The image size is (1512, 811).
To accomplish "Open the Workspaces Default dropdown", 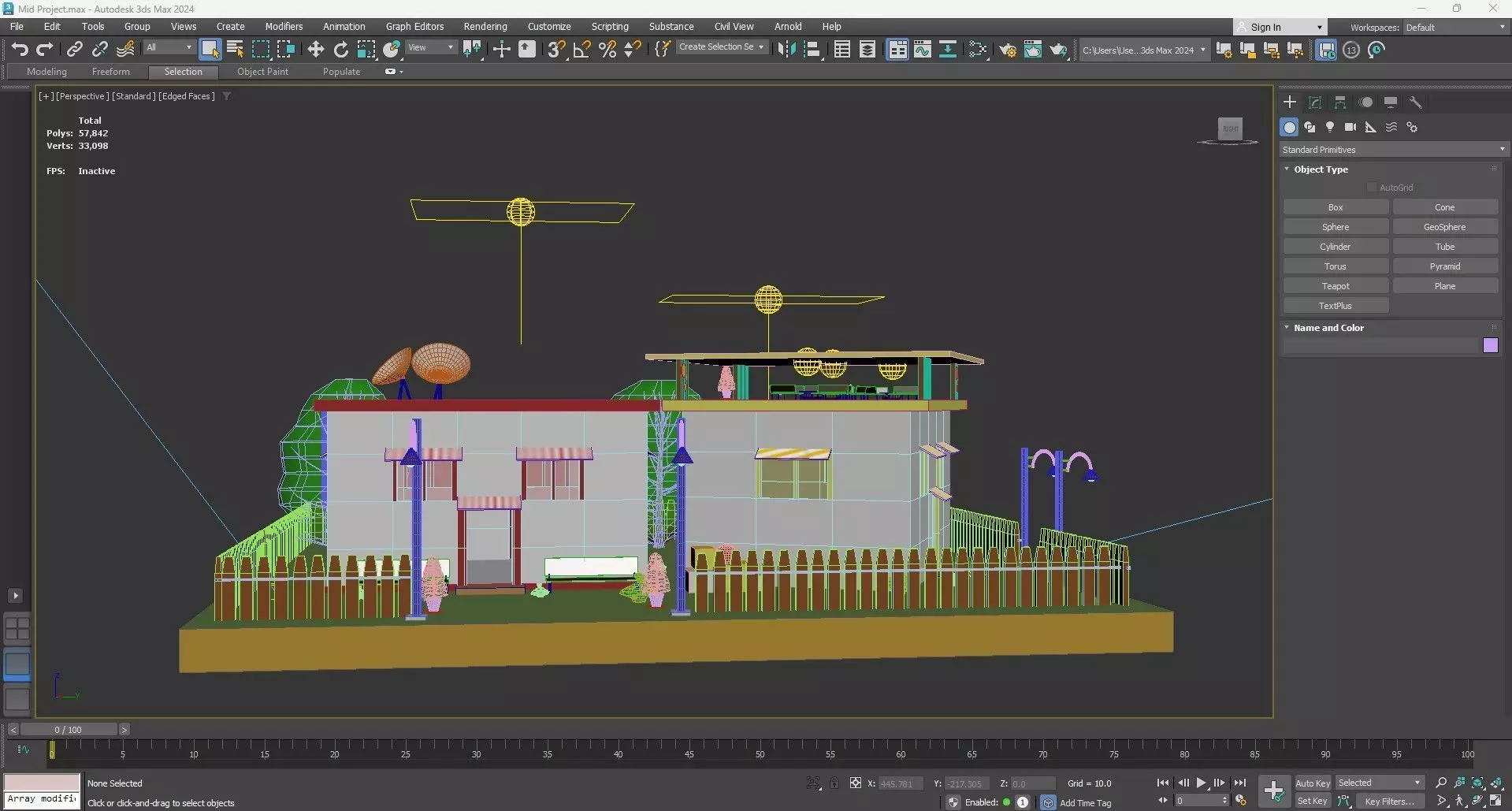I will (x=1455, y=27).
